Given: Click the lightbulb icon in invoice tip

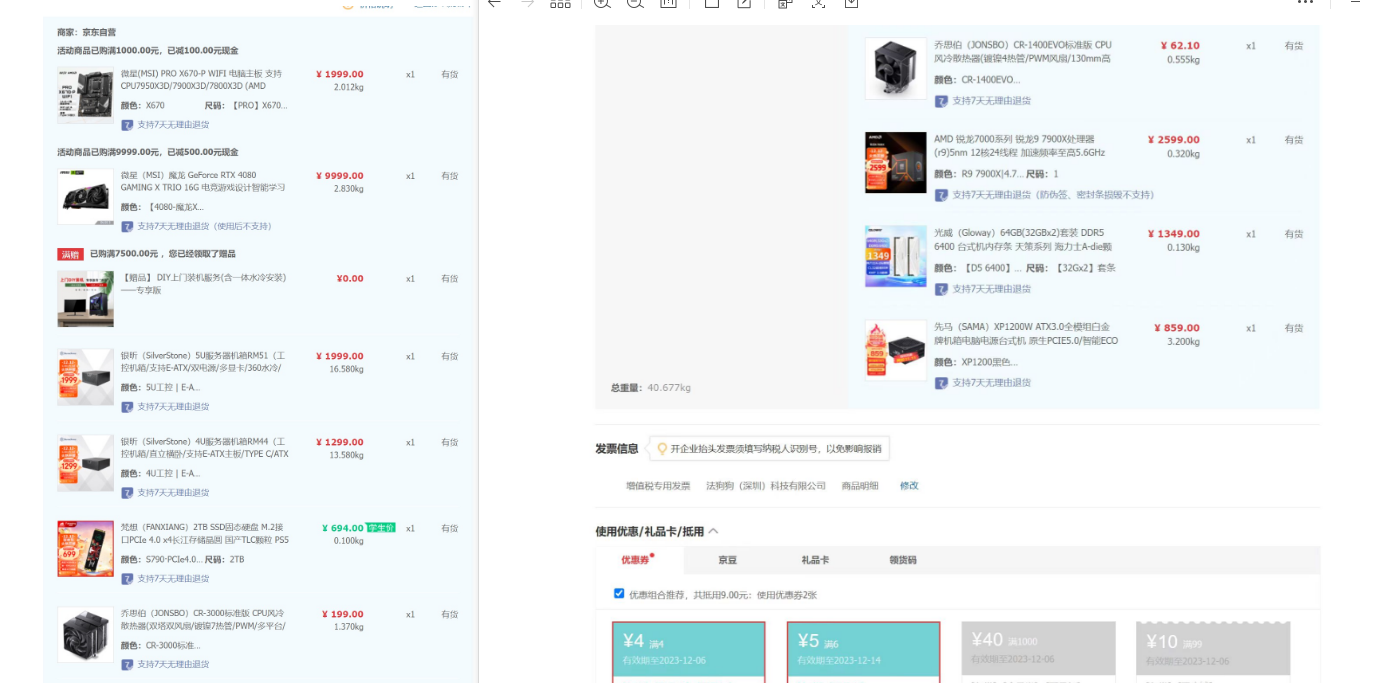Looking at the screenshot, I should (661, 449).
